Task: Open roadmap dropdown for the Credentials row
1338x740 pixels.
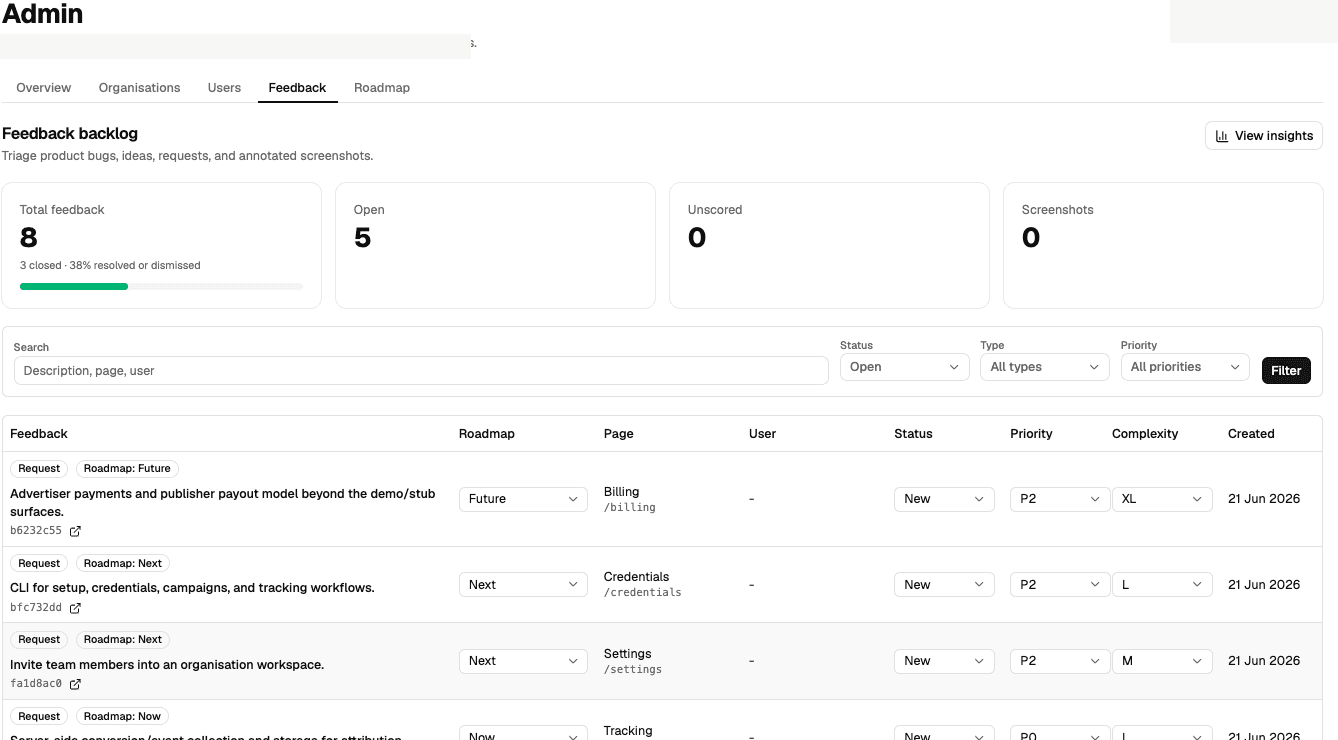Action: 523,585
